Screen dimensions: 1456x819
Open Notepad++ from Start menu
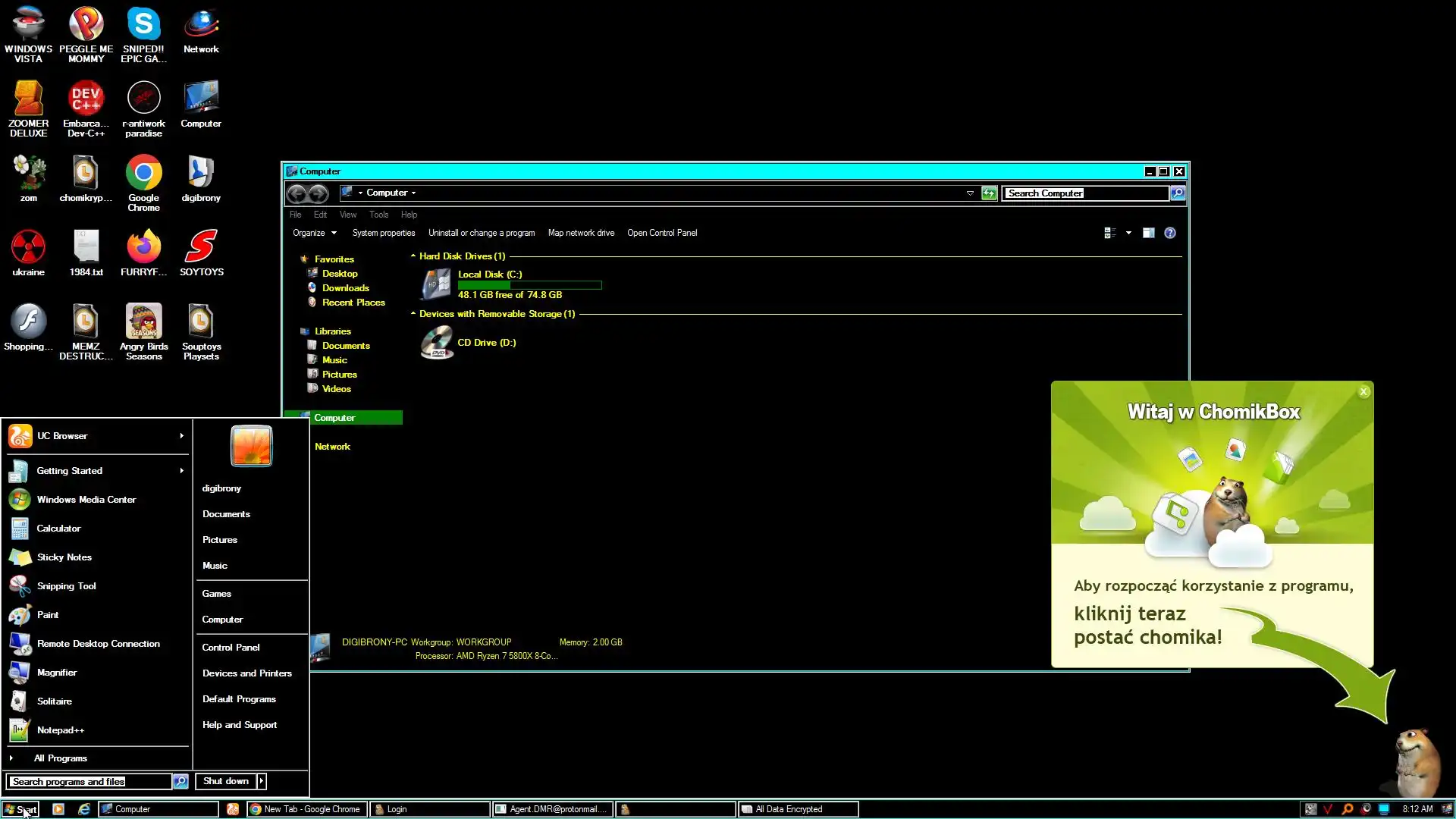click(60, 730)
